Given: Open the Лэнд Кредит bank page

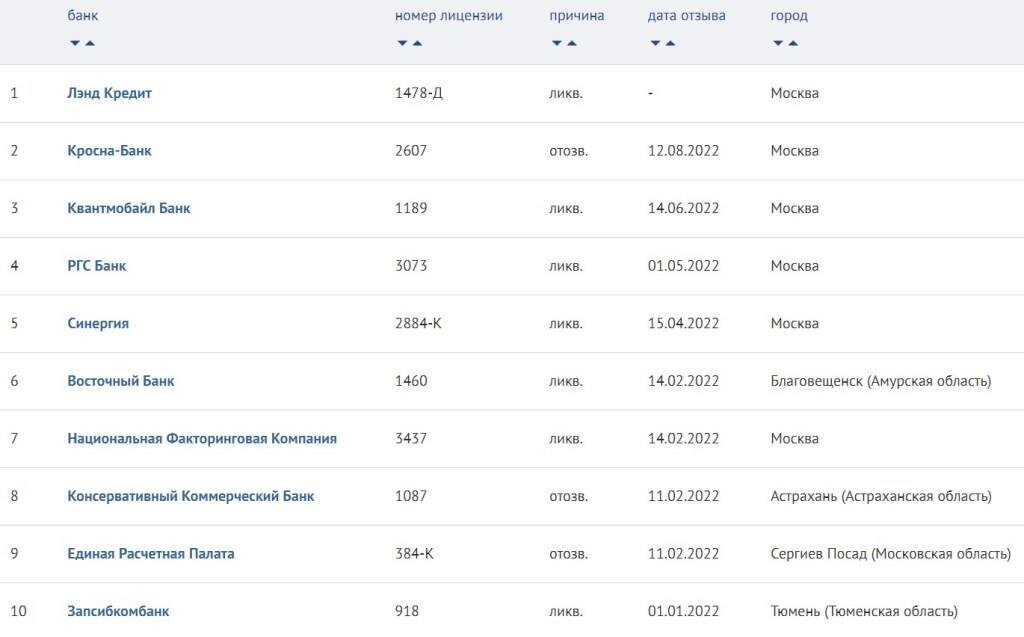Looking at the screenshot, I should [x=109, y=93].
